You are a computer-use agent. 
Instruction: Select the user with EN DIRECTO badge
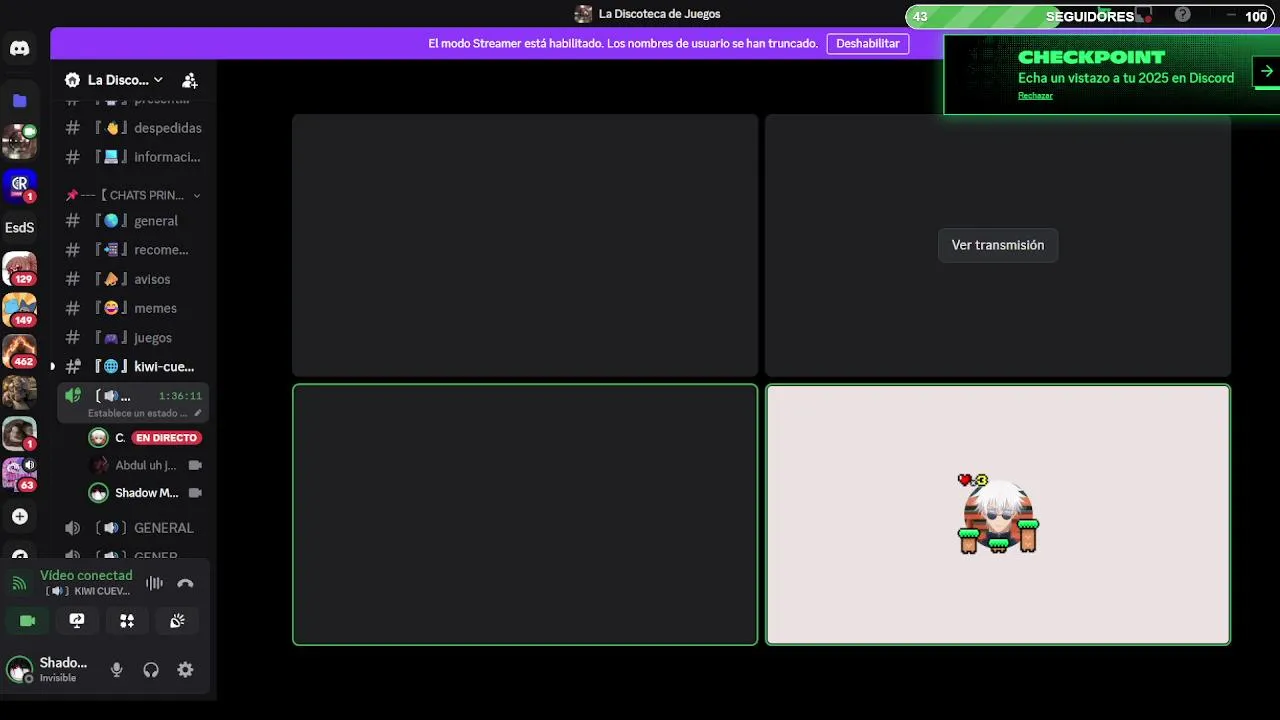[145, 438]
